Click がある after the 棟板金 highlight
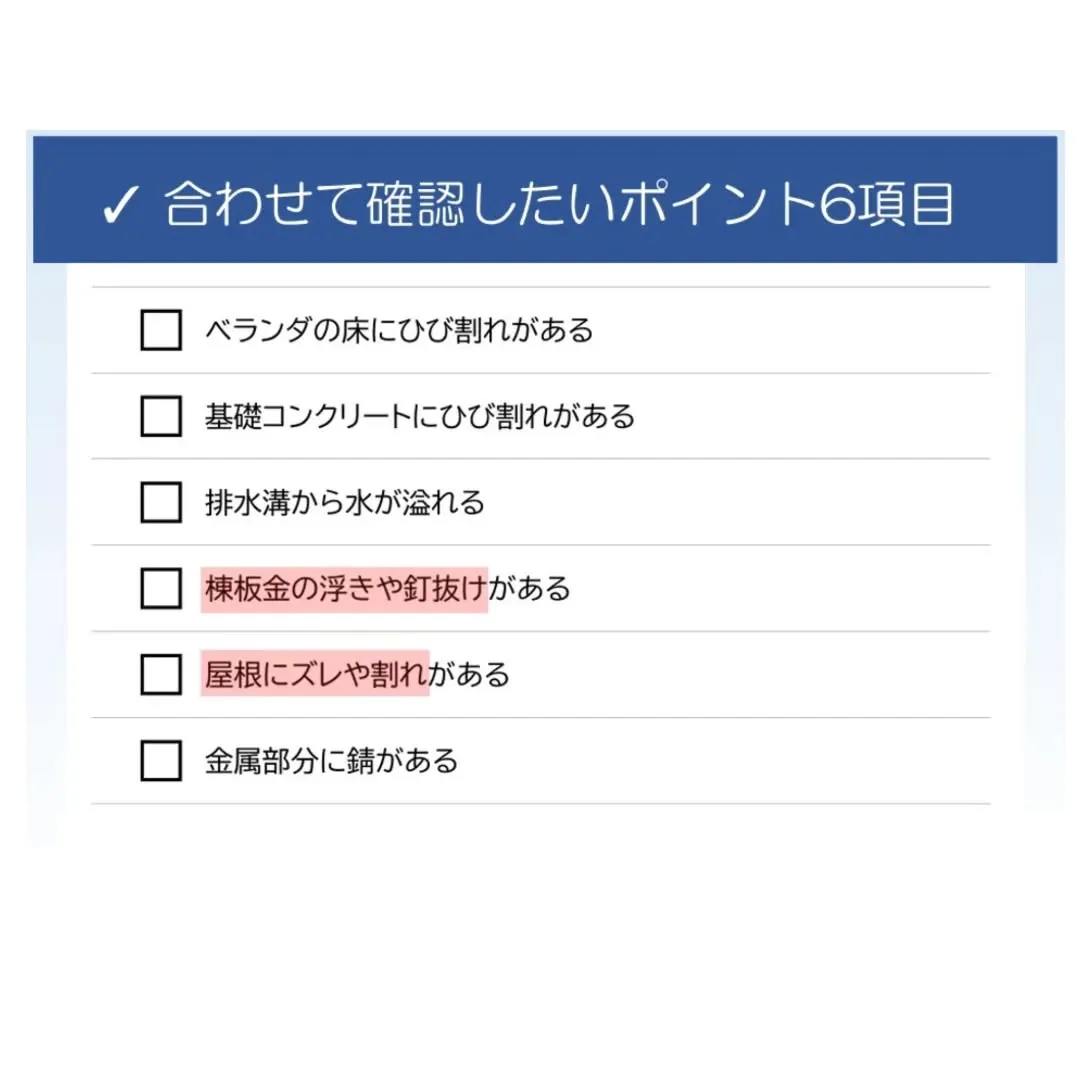1080x1080 pixels. 530,589
